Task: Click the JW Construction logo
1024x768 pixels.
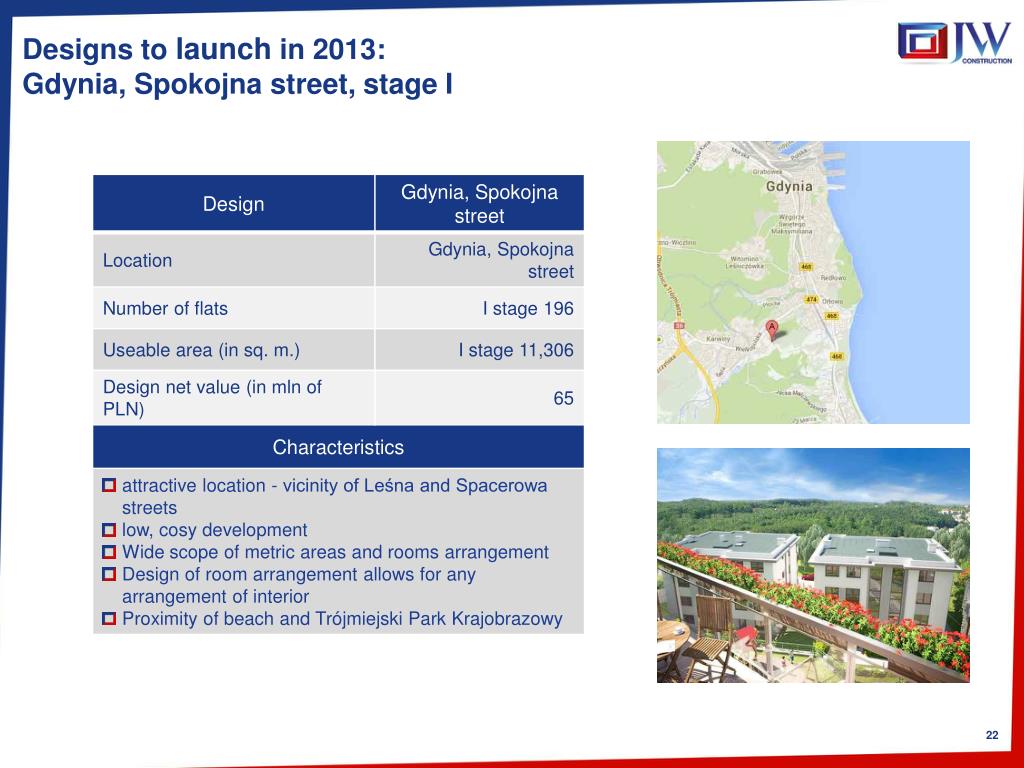Action: pos(955,42)
